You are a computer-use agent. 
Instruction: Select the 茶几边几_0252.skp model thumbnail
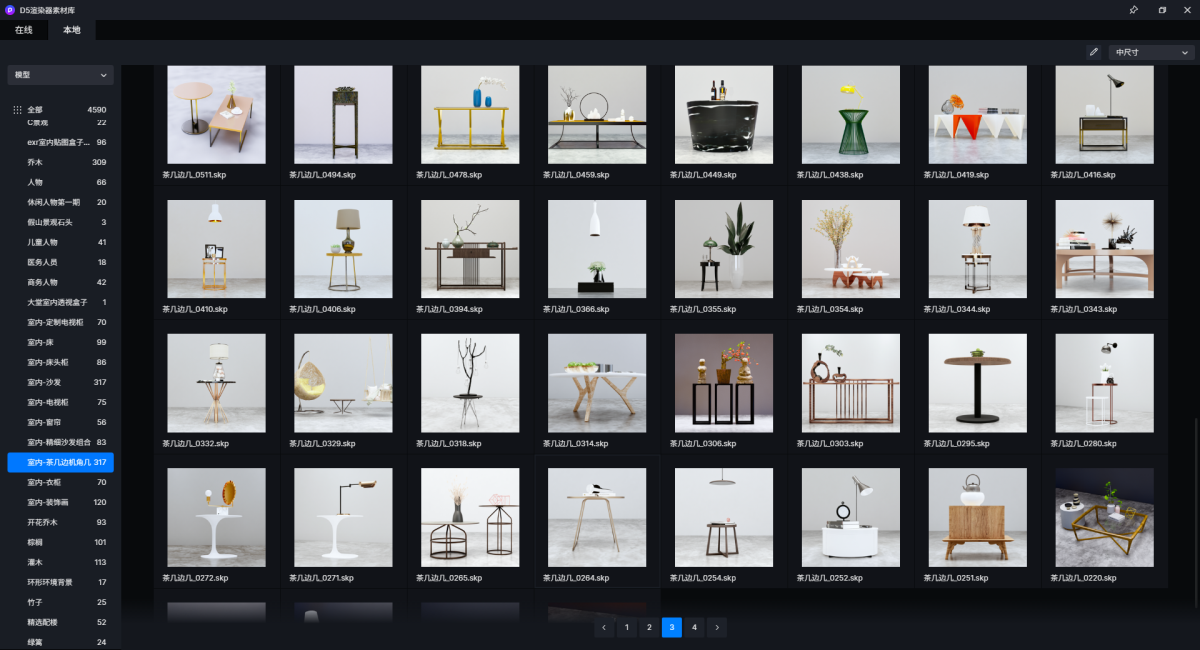click(851, 517)
